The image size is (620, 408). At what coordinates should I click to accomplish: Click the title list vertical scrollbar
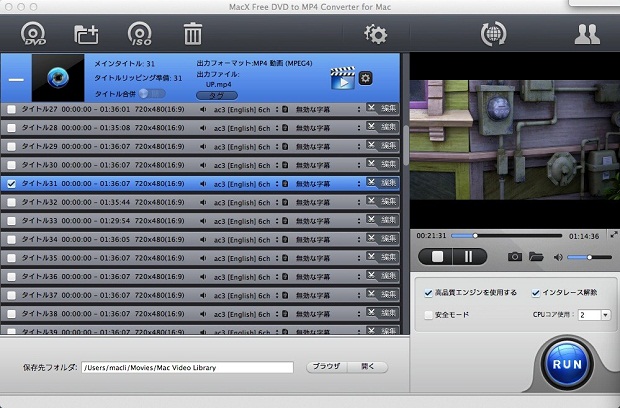click(406, 145)
